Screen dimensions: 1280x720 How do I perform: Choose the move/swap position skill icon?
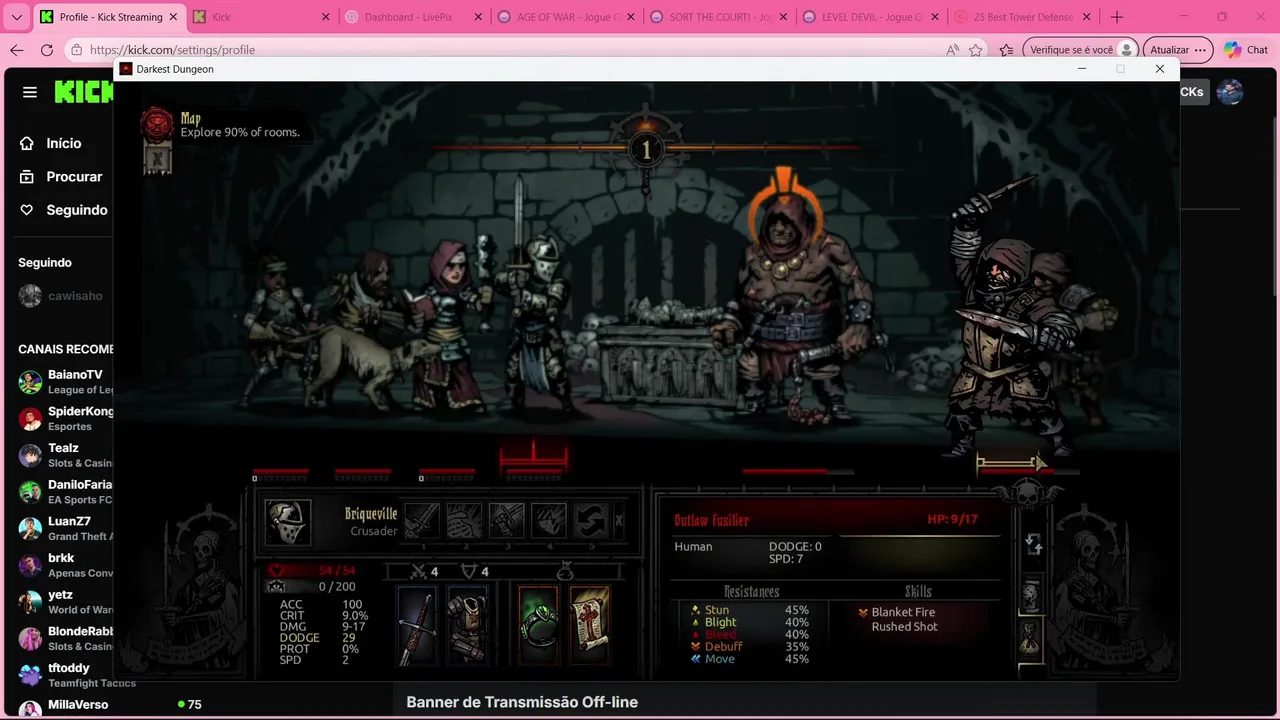click(x=590, y=520)
